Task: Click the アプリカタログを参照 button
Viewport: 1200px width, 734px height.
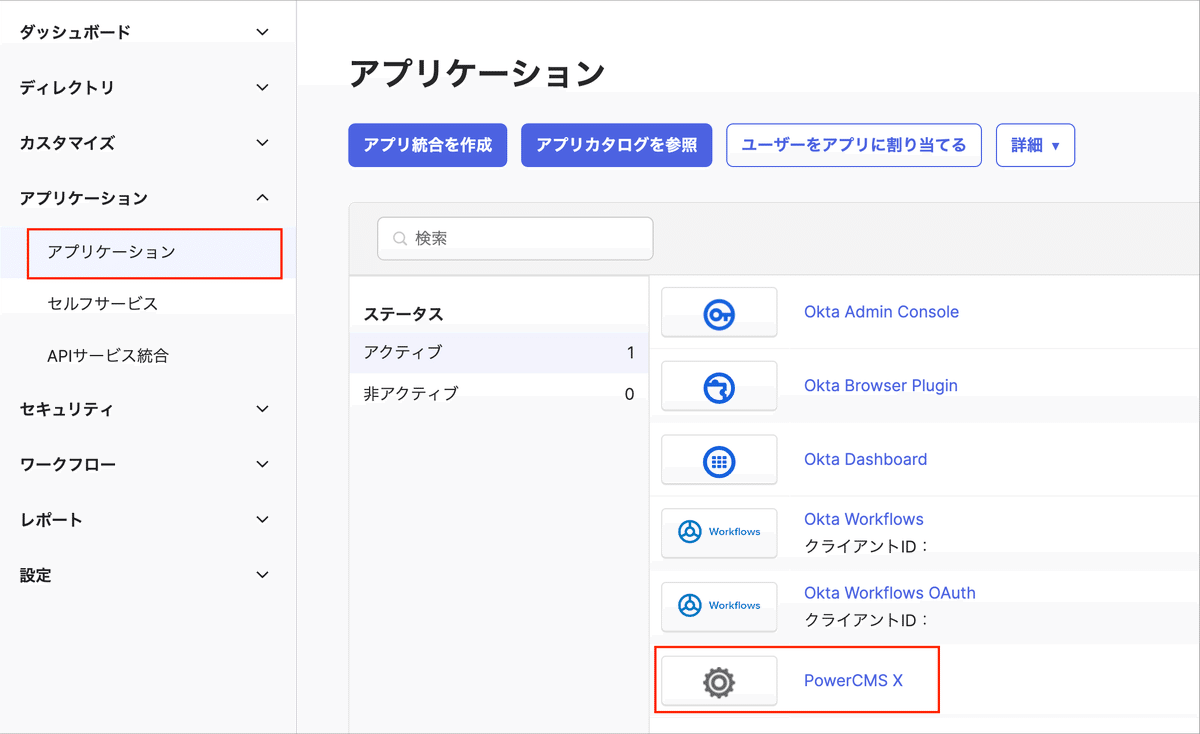Action: point(616,145)
